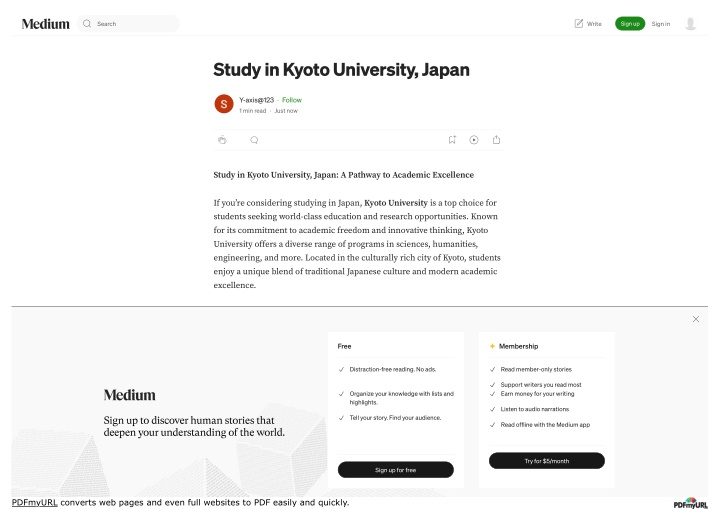Click "Read offline with the Medium app" item
720x509 pixels.
tap(545, 424)
